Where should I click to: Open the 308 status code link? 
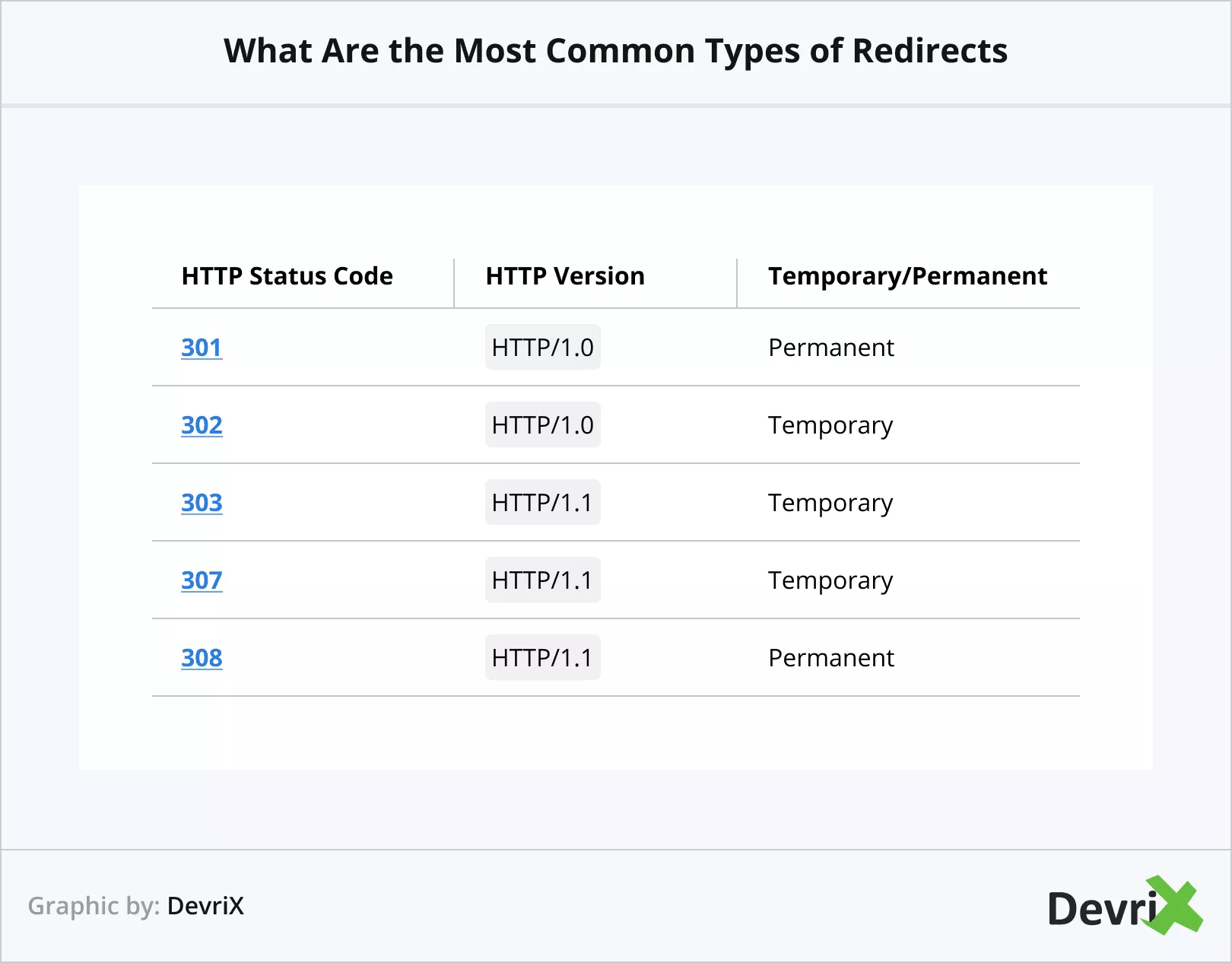click(202, 658)
